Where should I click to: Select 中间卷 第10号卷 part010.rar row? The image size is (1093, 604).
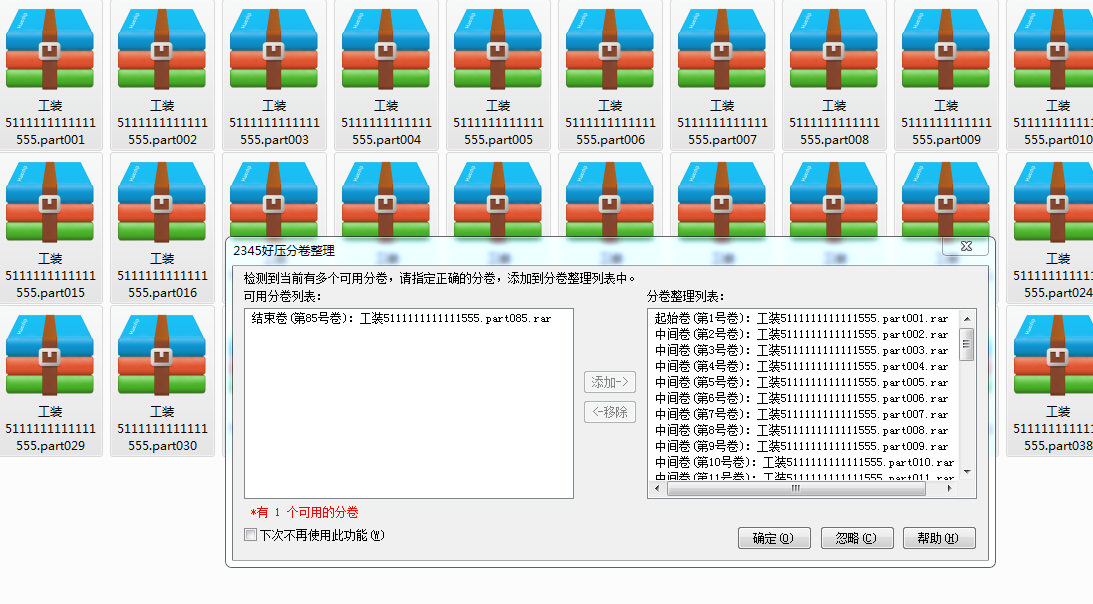[x=804, y=463]
